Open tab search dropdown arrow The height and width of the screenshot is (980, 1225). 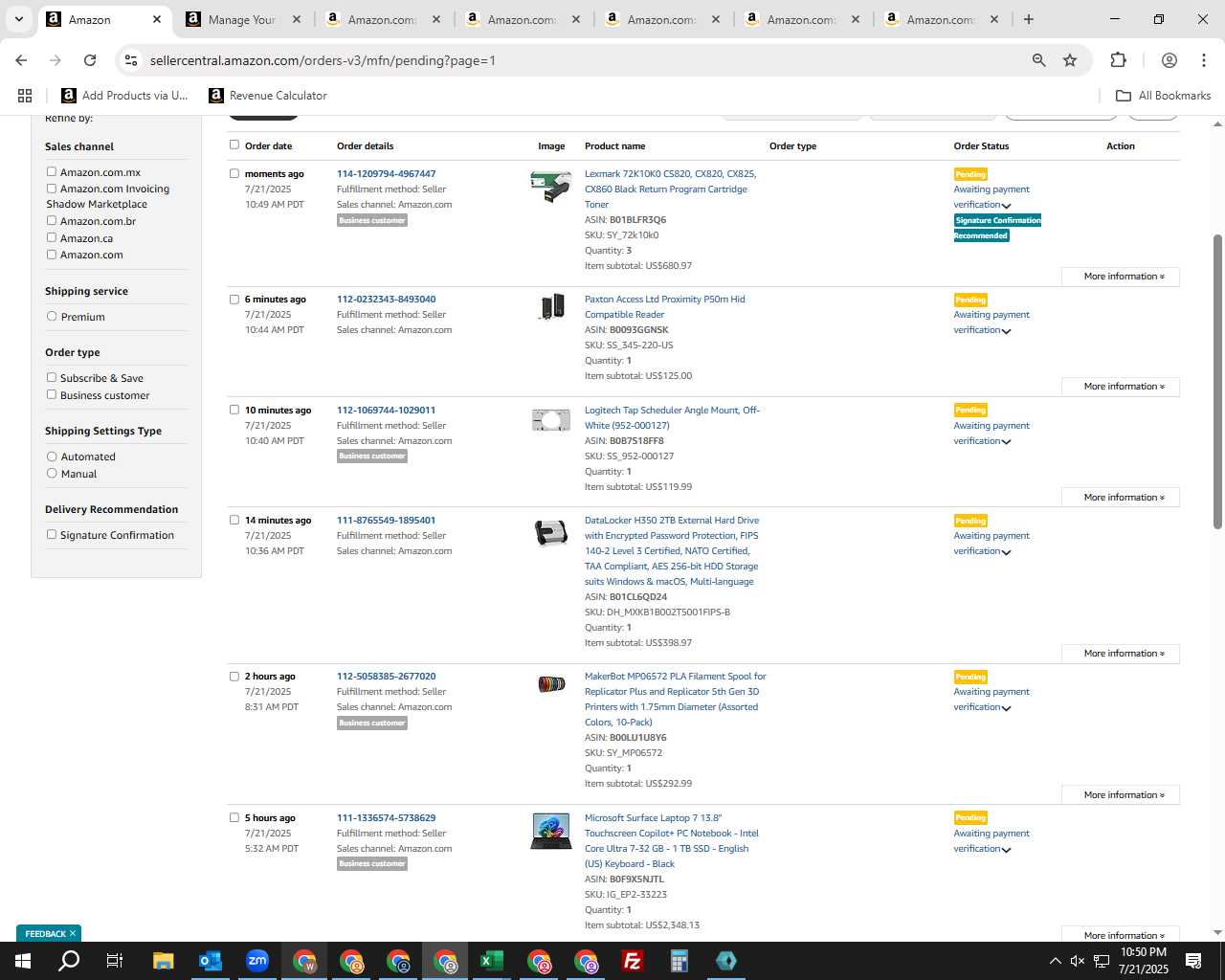[18, 19]
